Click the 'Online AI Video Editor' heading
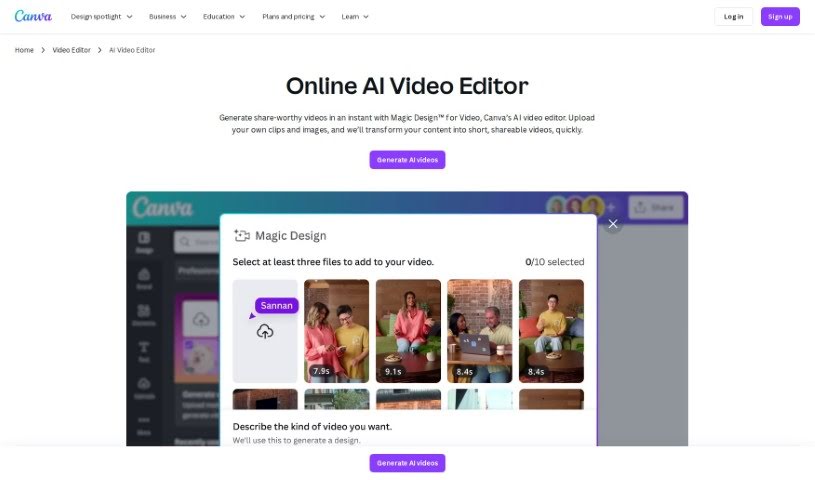This screenshot has width=815, height=480. 407,86
